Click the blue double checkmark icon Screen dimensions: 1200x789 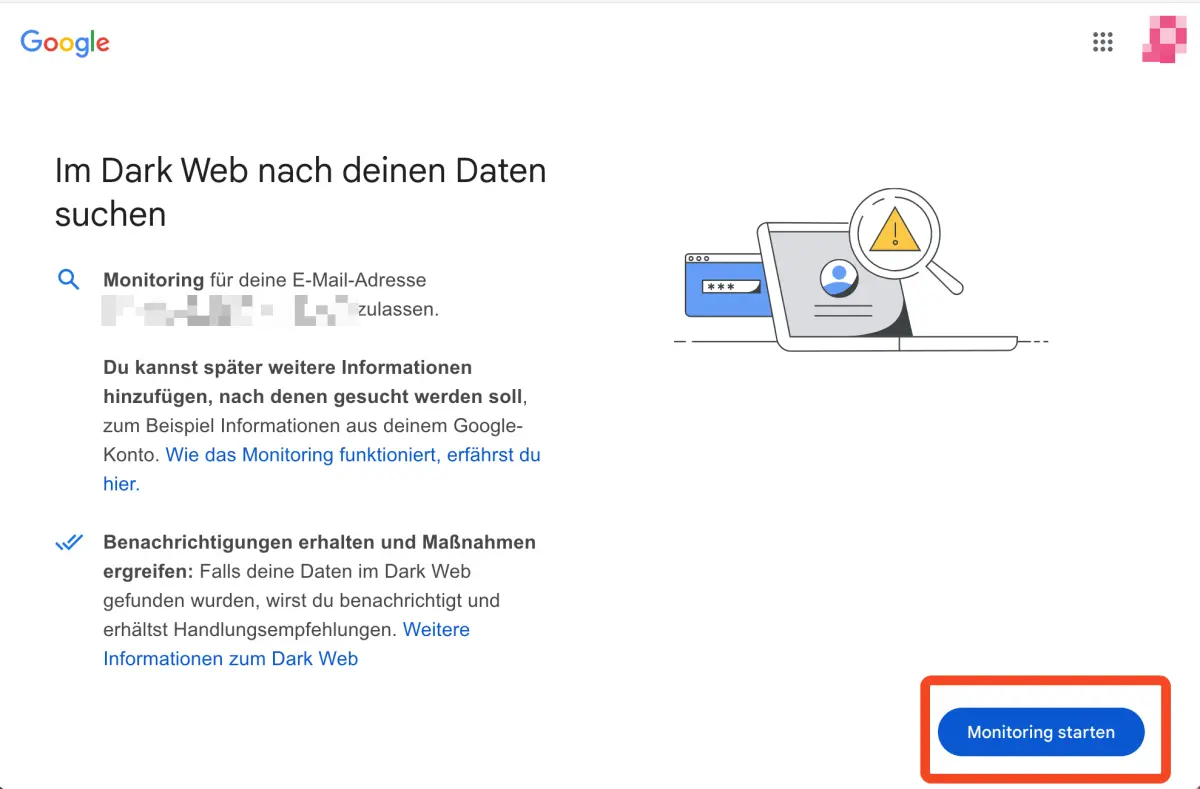coord(69,543)
